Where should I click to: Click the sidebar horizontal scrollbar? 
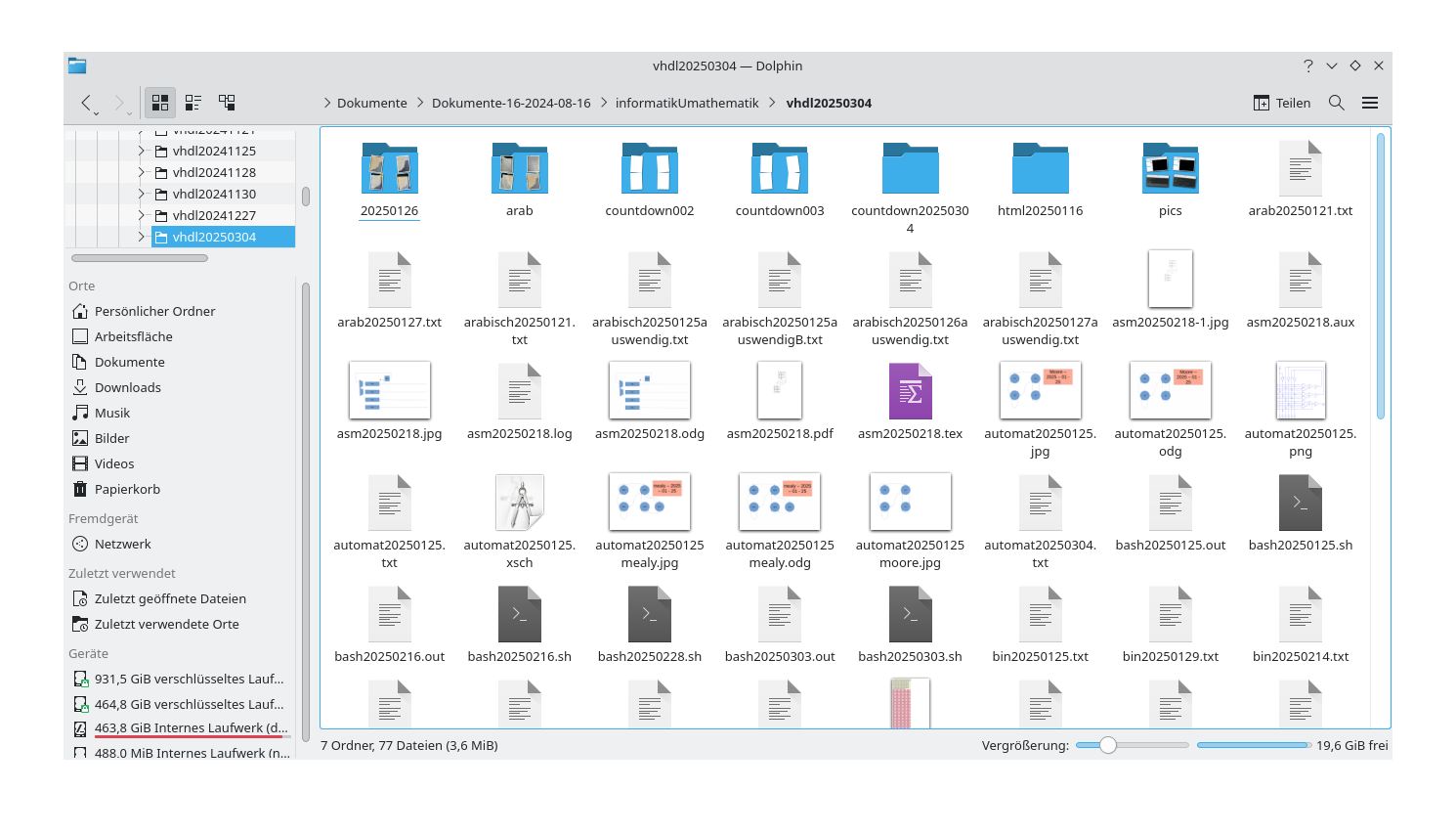pyautogui.click(x=139, y=257)
